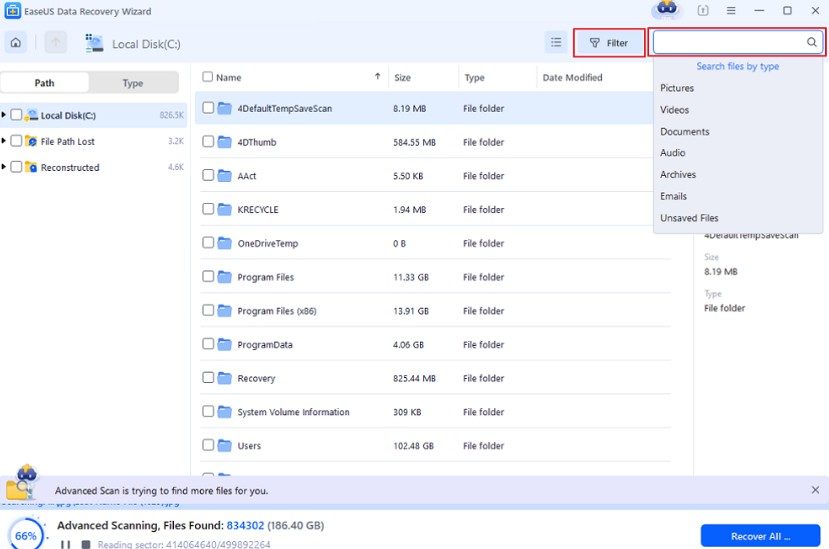Check the Users row checkbox
Image resolution: width=829 pixels, height=549 pixels.
coord(208,445)
